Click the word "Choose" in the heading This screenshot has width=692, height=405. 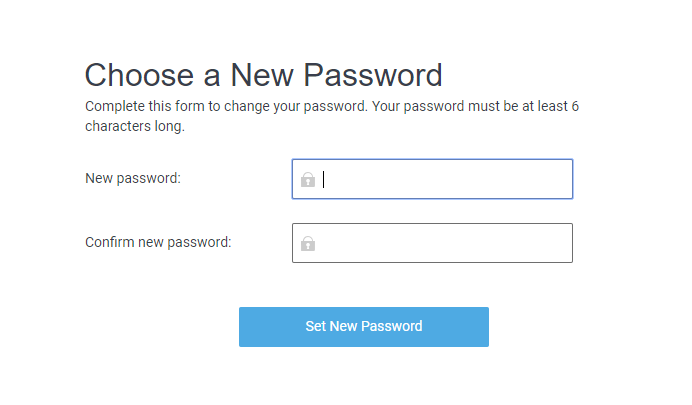click(x=137, y=75)
